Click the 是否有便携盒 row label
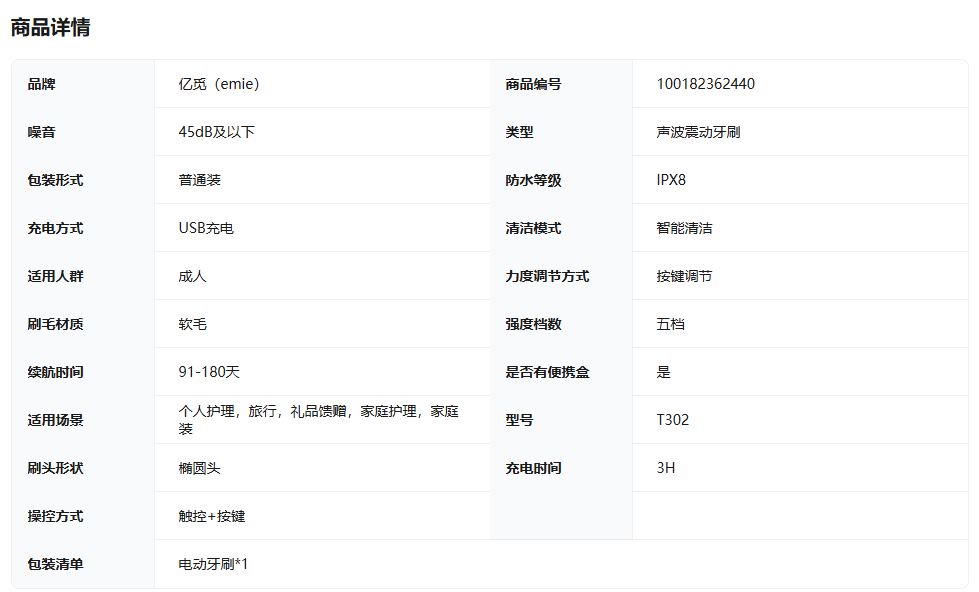 [x=547, y=372]
